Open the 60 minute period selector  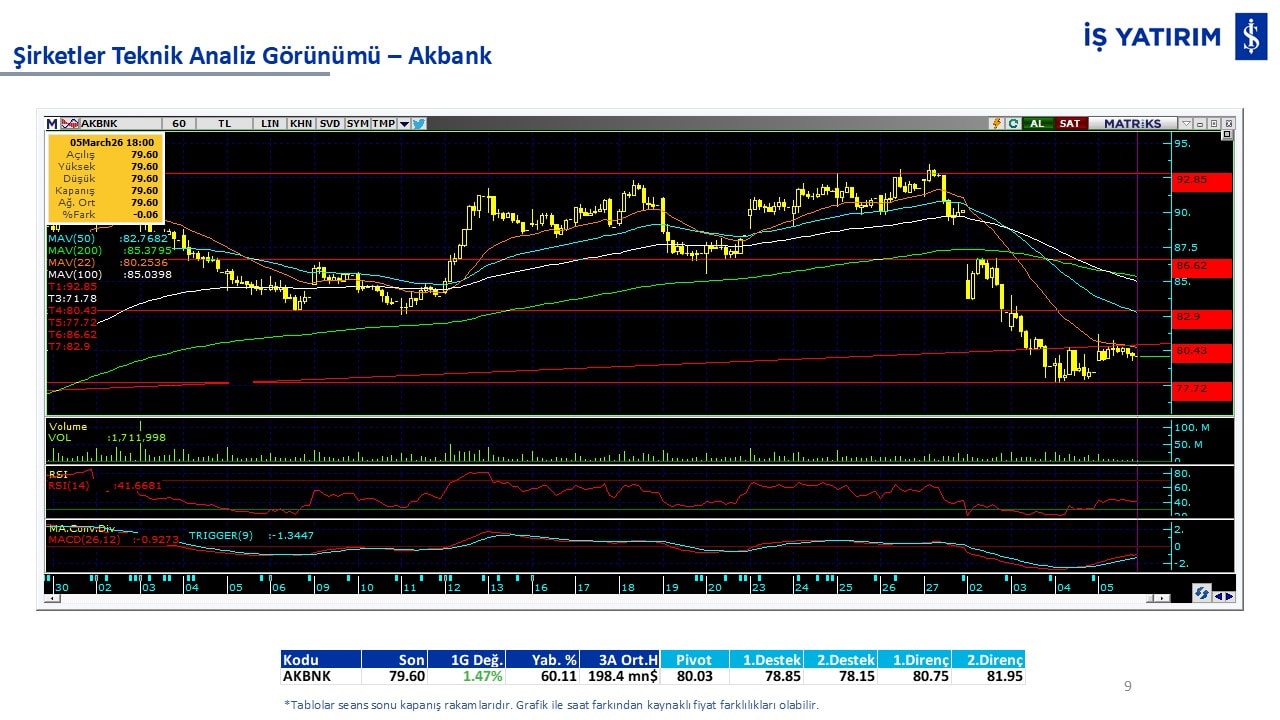pos(179,124)
